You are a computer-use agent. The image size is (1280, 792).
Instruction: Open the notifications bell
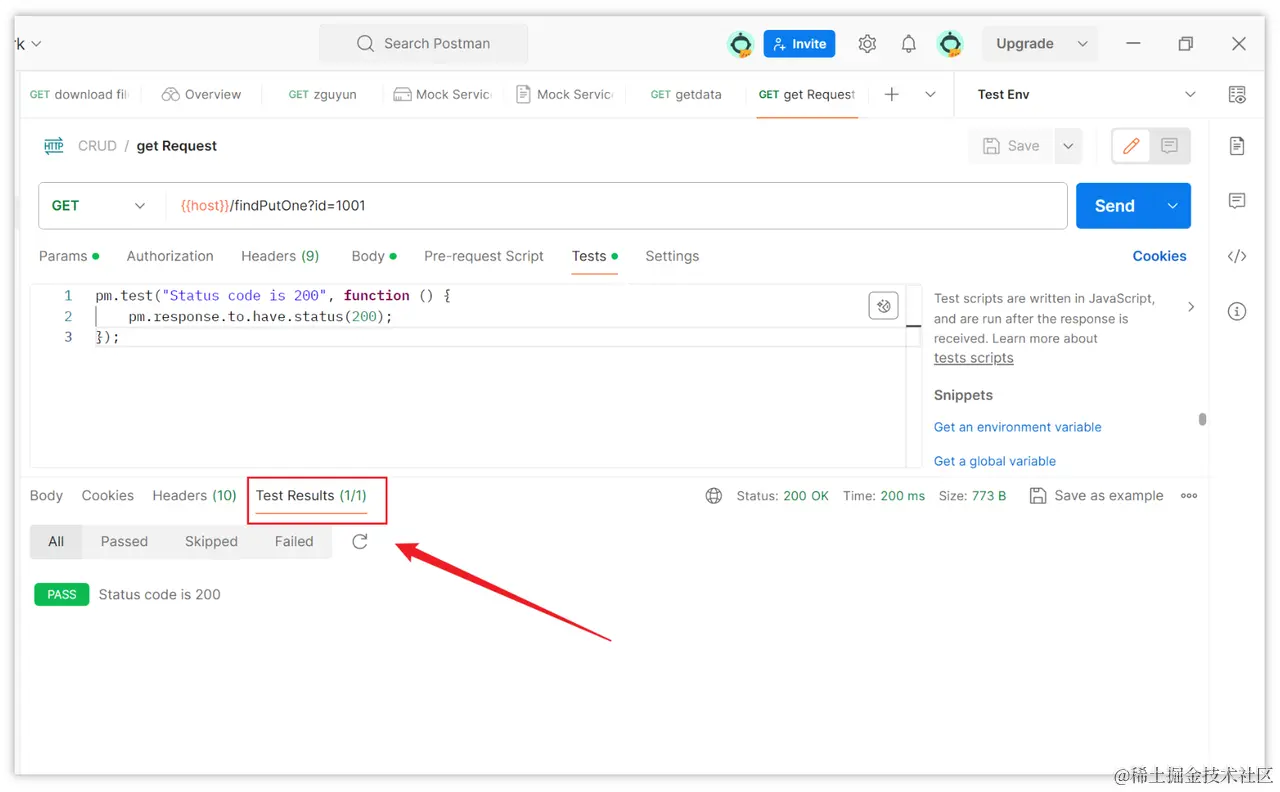coord(908,44)
